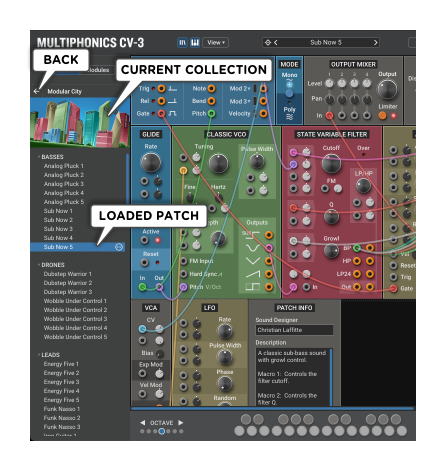The image size is (446, 471).
Task: Select Poly mode icon
Action: [289, 117]
